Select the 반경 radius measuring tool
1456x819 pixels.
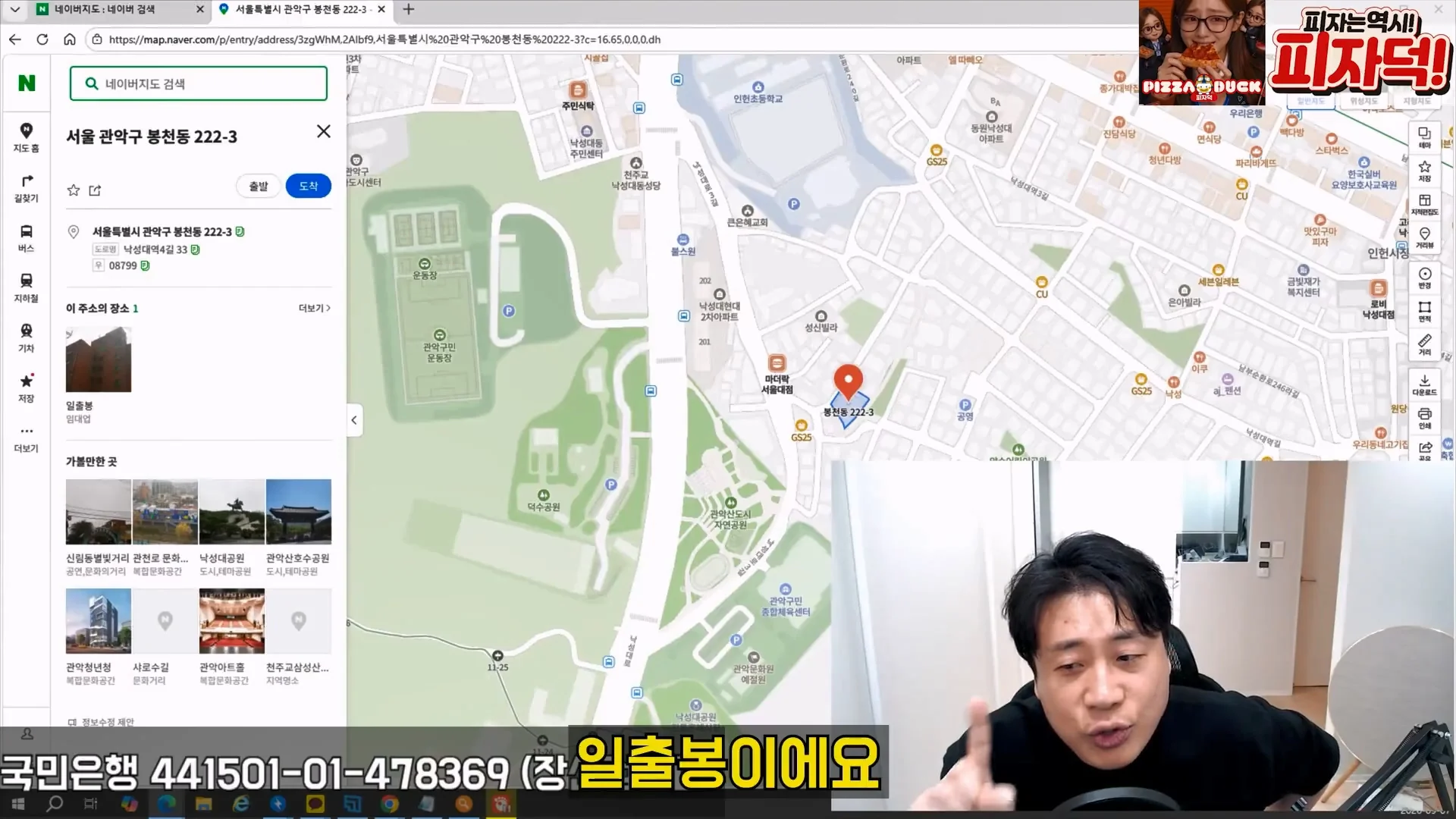click(x=1424, y=278)
